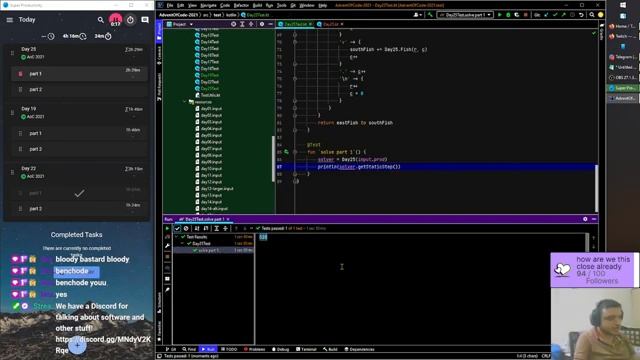Viewport: 640px width, 360px height.
Task: Switch to the Day25.kt editor tab
Action: point(330,24)
